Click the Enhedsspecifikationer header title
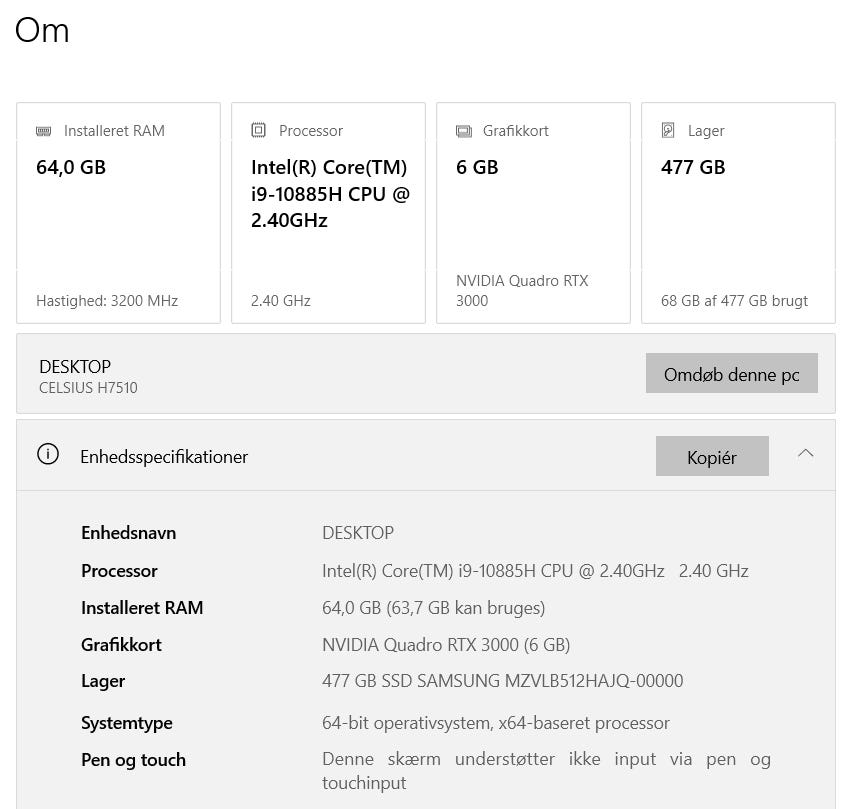 [164, 457]
